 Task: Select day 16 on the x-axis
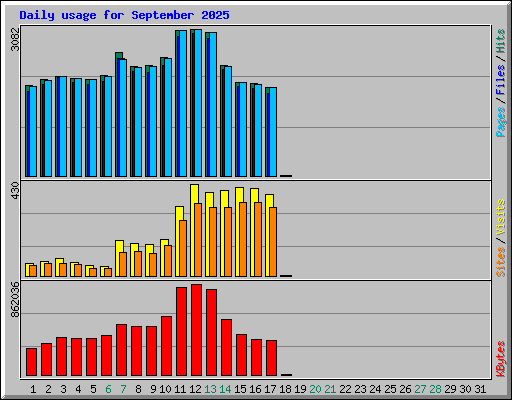pyautogui.click(x=255, y=389)
